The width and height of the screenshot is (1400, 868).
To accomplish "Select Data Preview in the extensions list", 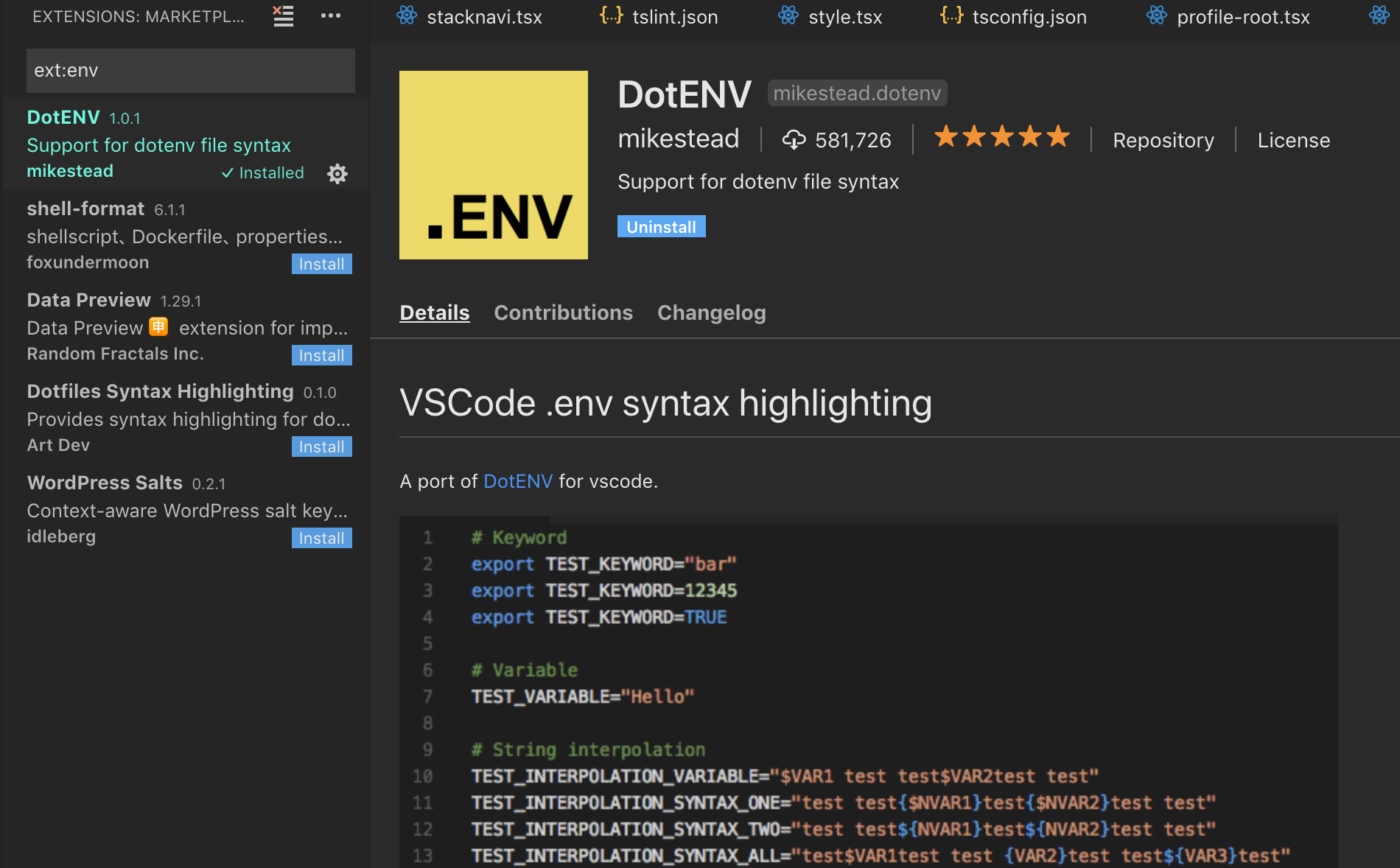I will pos(186,326).
